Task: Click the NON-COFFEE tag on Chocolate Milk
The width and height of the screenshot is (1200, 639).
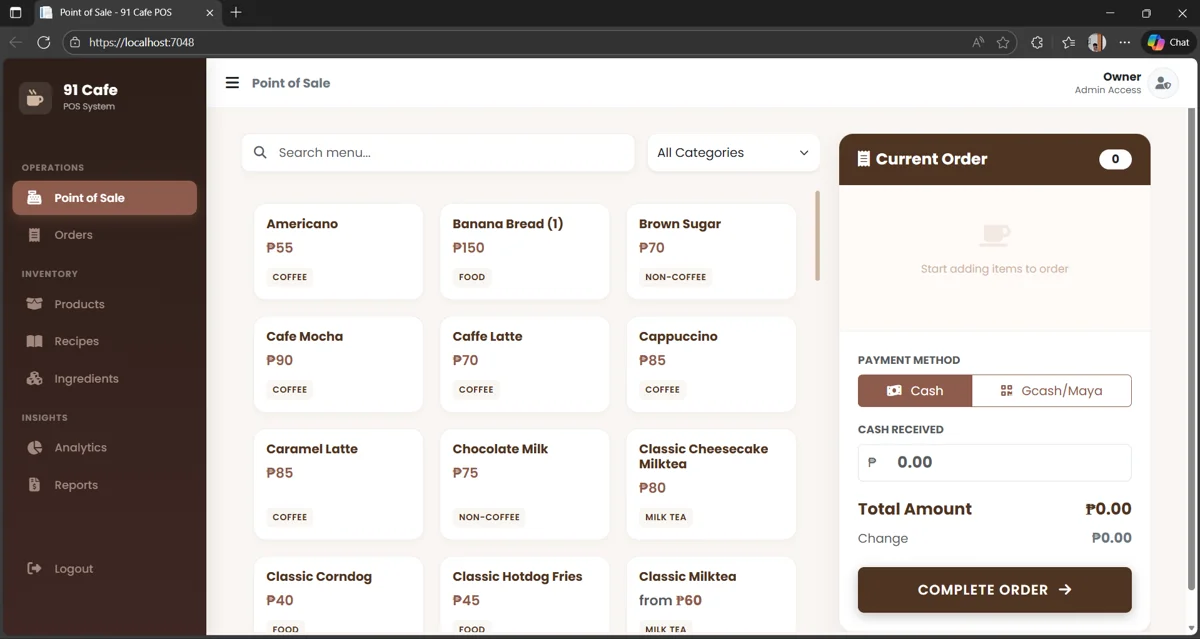Action: [489, 517]
